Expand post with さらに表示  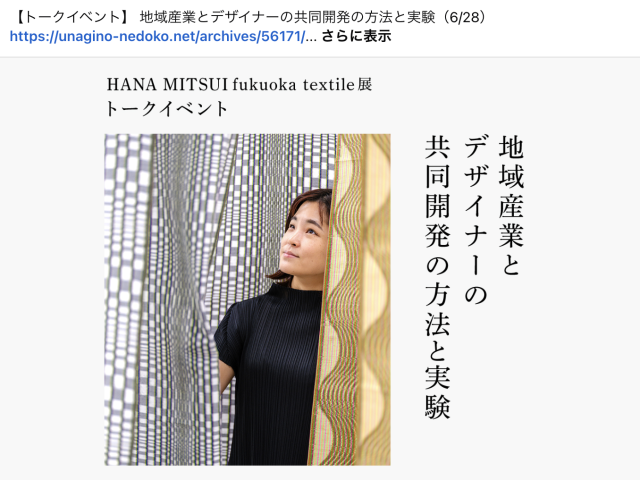(356, 36)
